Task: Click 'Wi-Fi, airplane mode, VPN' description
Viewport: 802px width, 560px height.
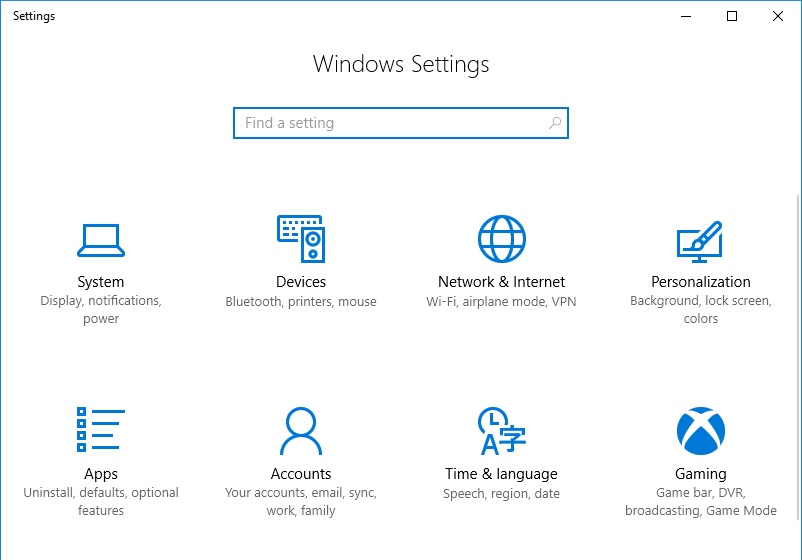Action: pos(501,302)
